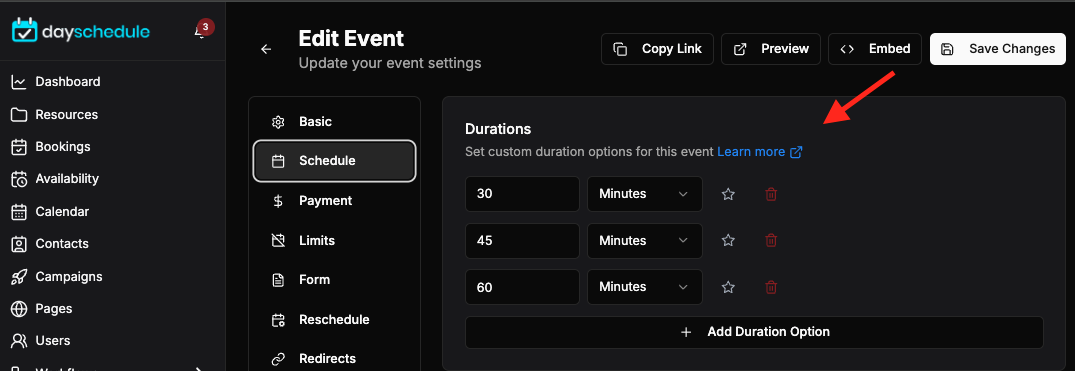Screen dimensions: 1075x371
Task: Set 60 minutes as default using star
Action: (x=728, y=287)
